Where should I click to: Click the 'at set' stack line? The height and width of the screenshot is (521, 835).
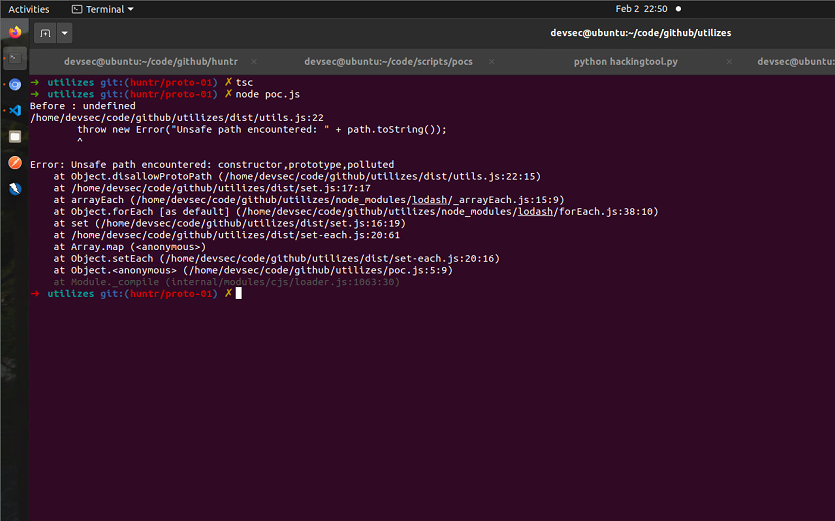point(230,223)
